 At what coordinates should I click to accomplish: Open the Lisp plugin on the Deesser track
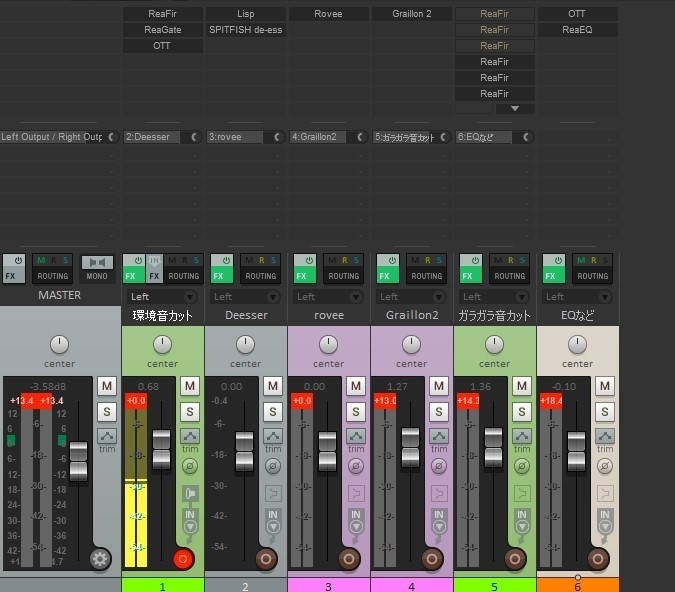(x=246, y=14)
